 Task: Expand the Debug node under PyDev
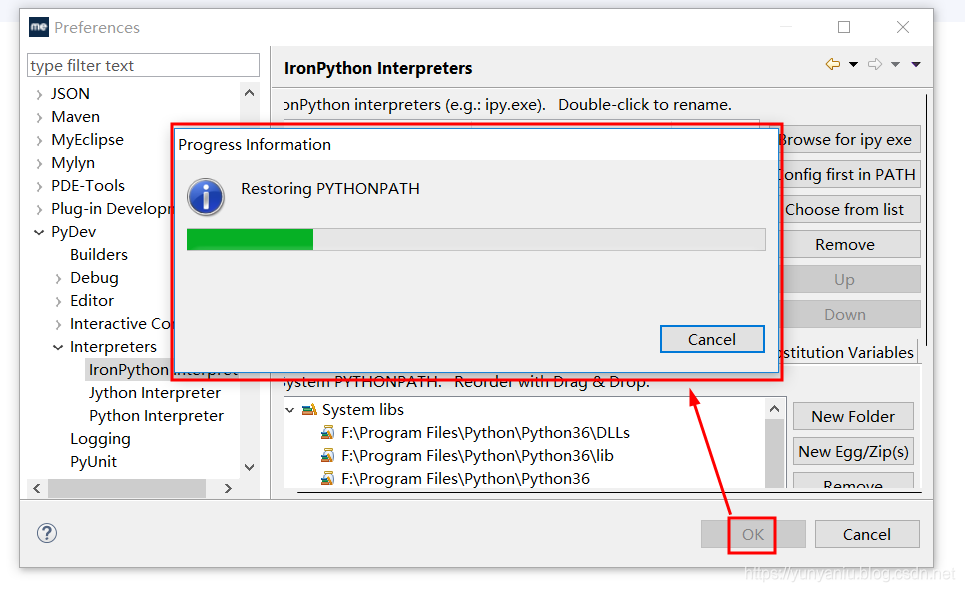[x=58, y=278]
